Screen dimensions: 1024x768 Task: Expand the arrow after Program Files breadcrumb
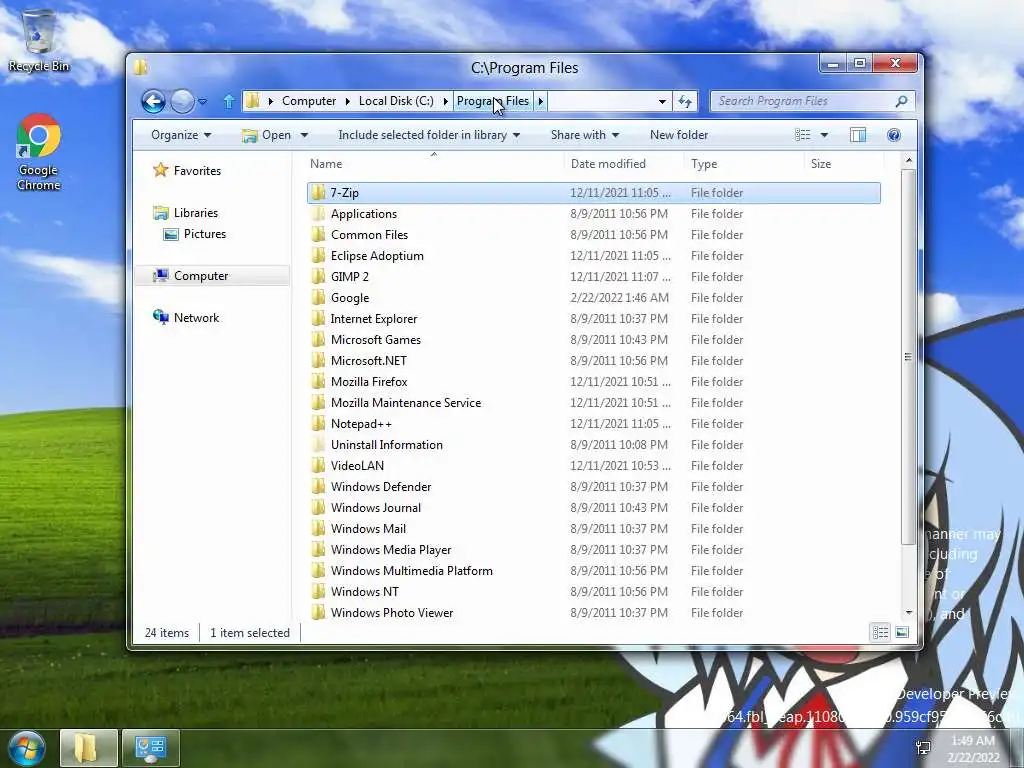coord(541,101)
